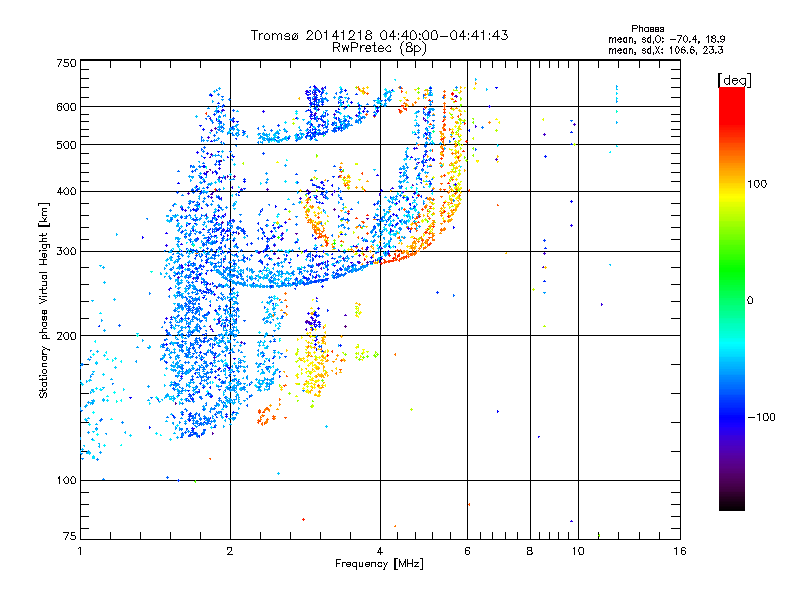Click the y-axis tick label '100'
Screen dimensions: 800x600
66,481
